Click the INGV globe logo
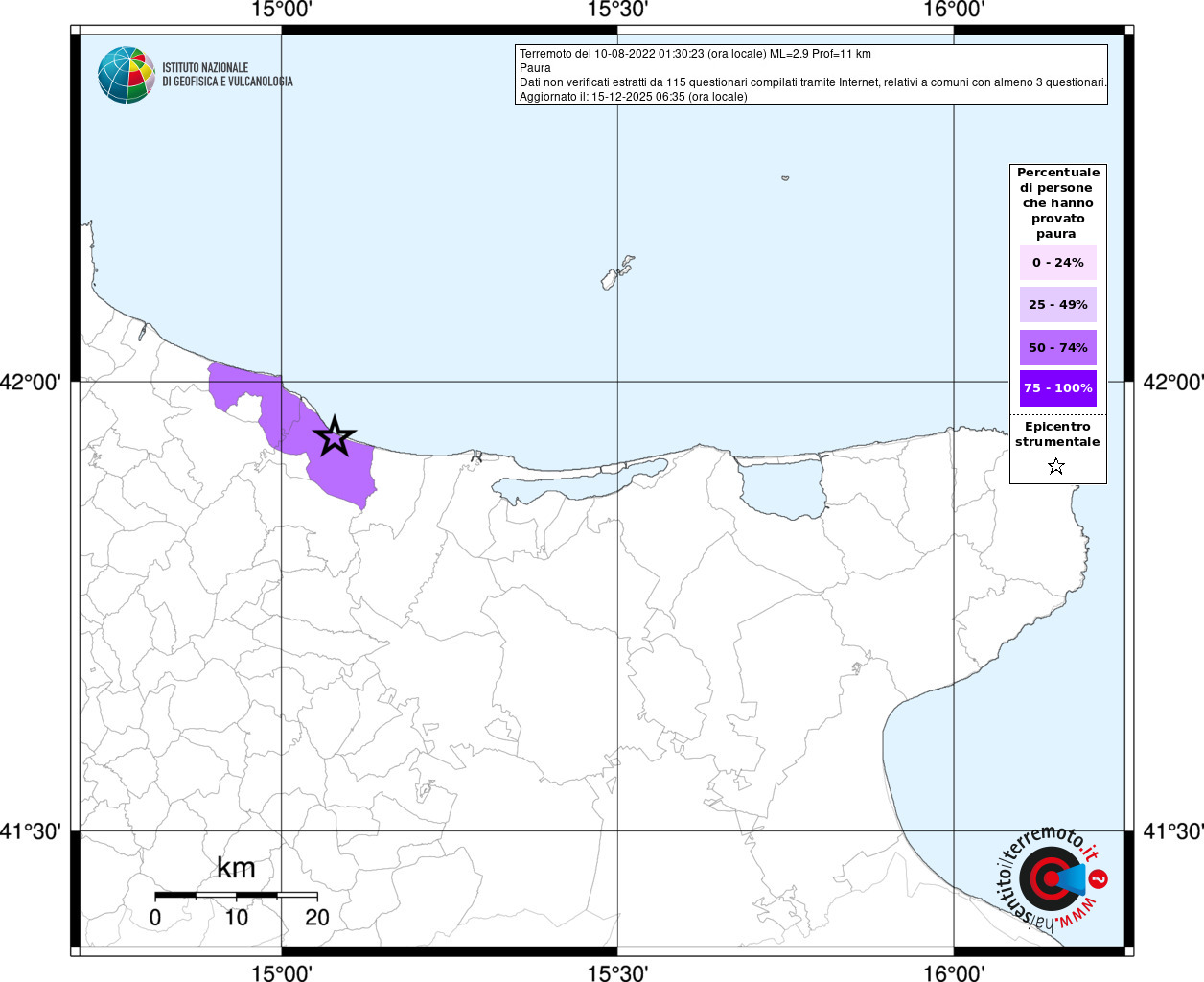This screenshot has width=1204, height=982. point(127,75)
